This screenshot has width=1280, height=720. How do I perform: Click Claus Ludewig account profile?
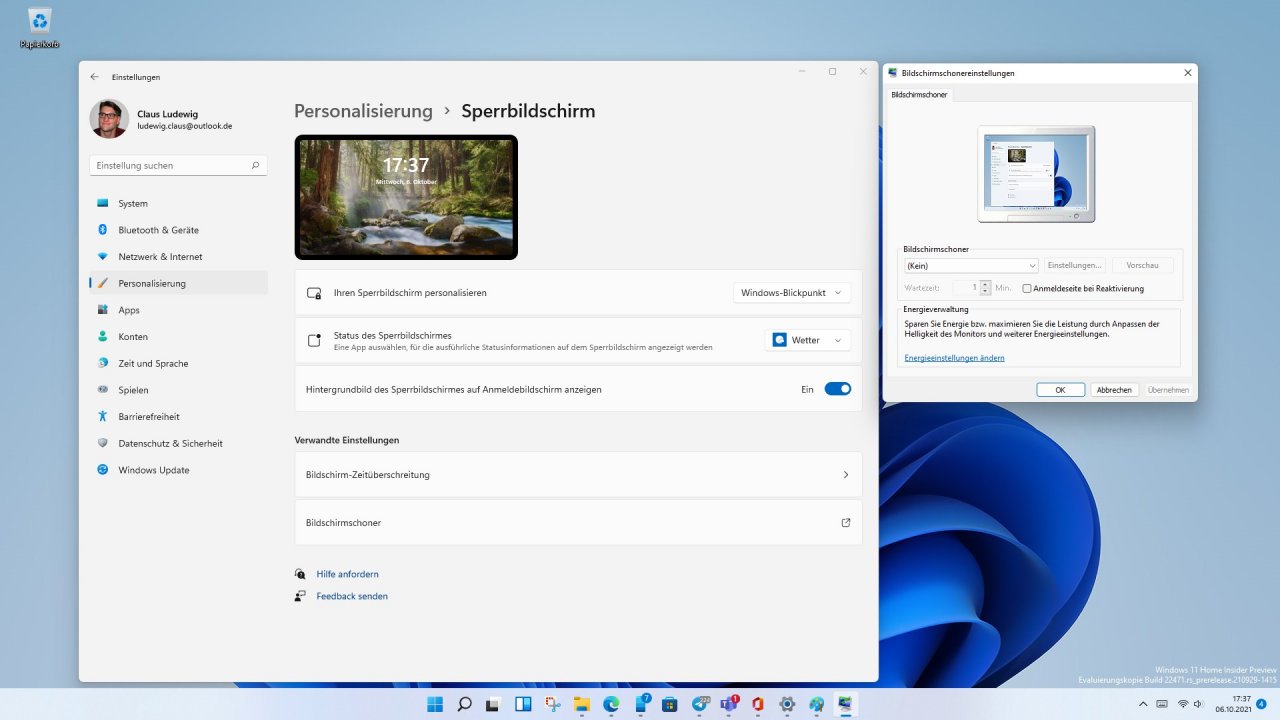(161, 120)
